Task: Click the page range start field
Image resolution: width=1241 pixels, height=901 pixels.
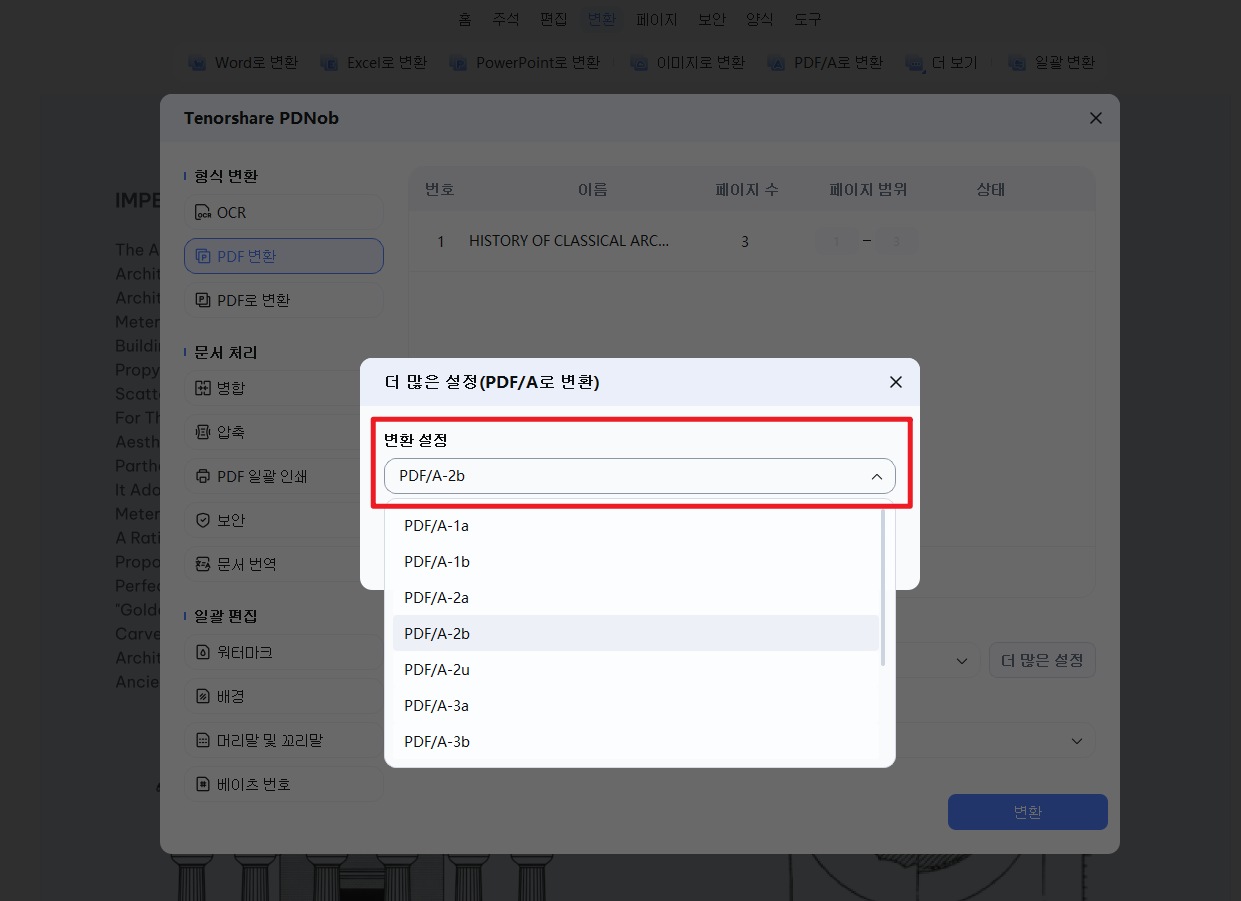Action: pyautogui.click(x=838, y=241)
